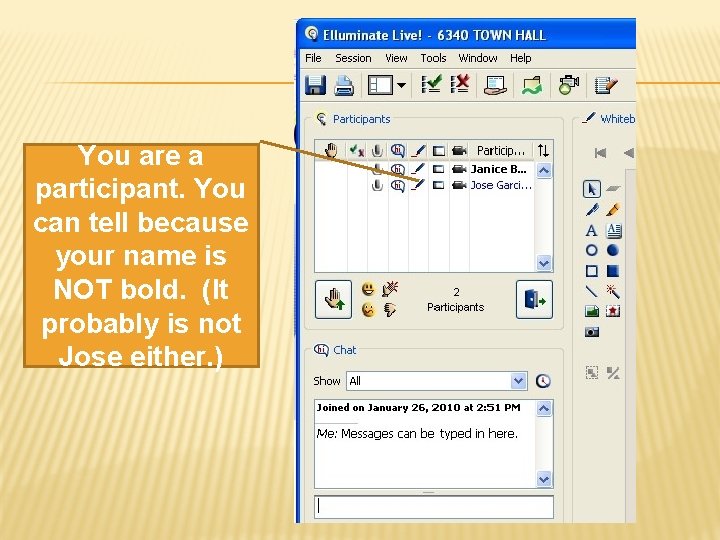The image size is (720, 540).
Task: Click the Print toolbar icon
Action: click(344, 85)
